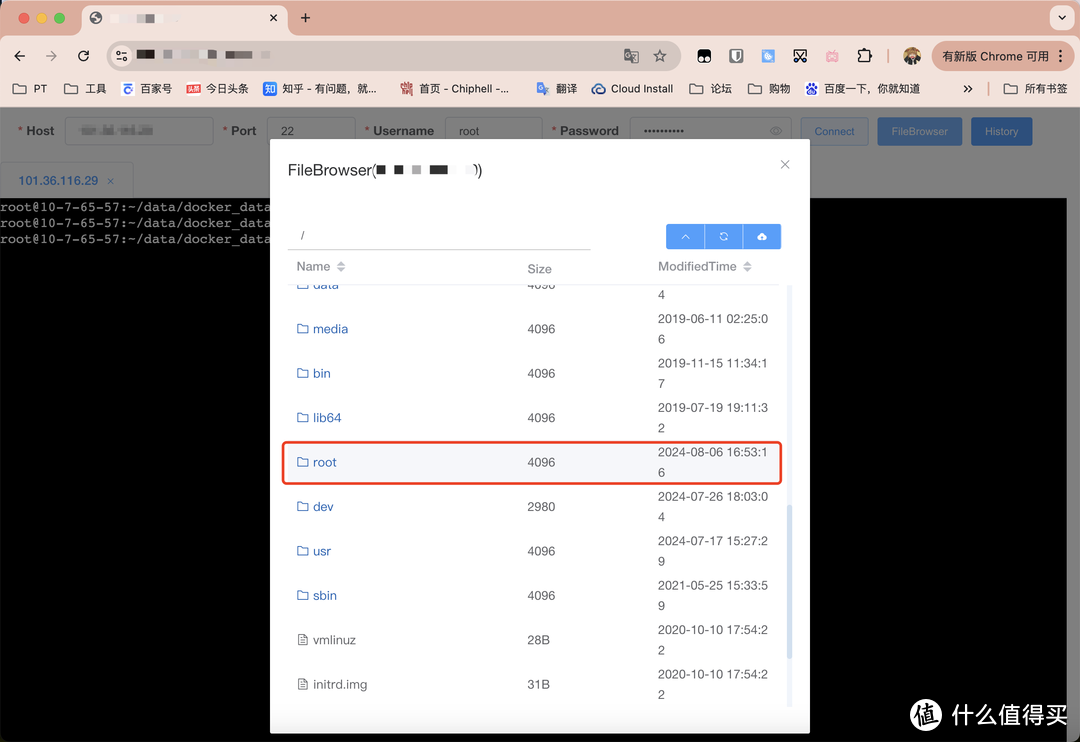This screenshot has width=1080, height=742.
Task: Open the 论坛 bookmarks folder
Action: coord(711,89)
